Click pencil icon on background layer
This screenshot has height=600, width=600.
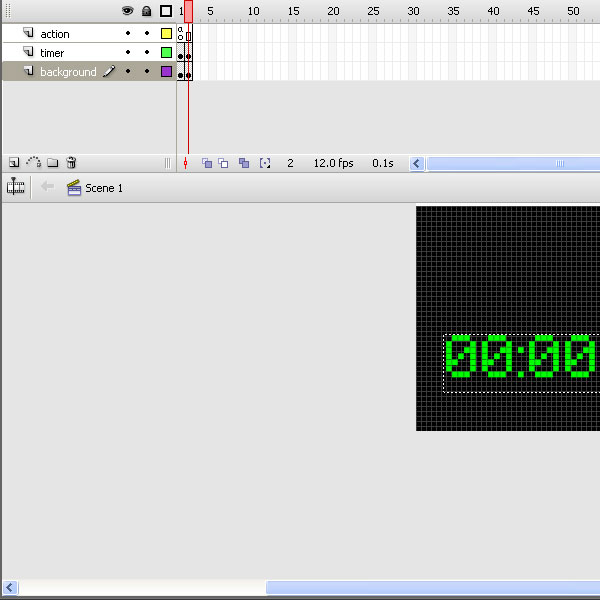tap(109, 71)
